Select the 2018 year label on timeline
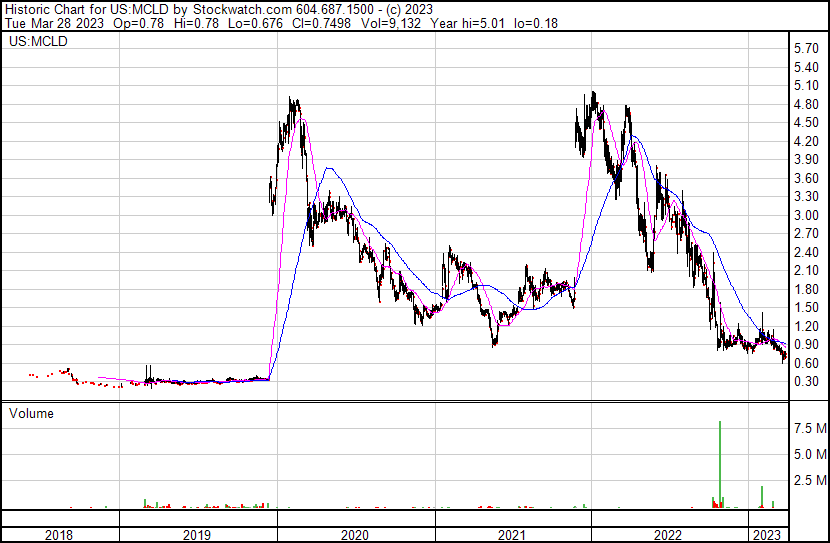The width and height of the screenshot is (830, 543). [60, 535]
